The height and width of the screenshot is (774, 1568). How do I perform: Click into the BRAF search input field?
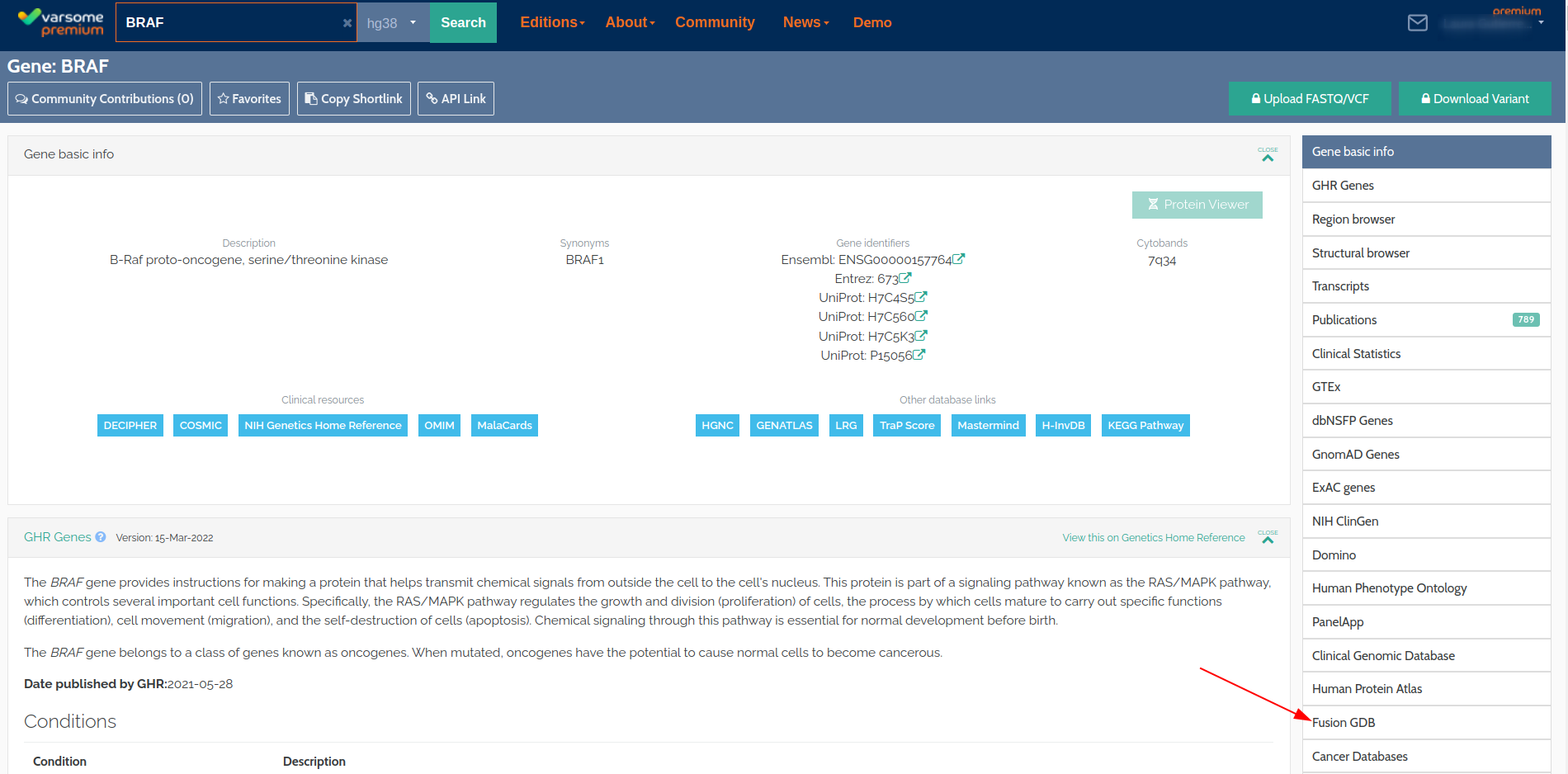[x=227, y=23]
